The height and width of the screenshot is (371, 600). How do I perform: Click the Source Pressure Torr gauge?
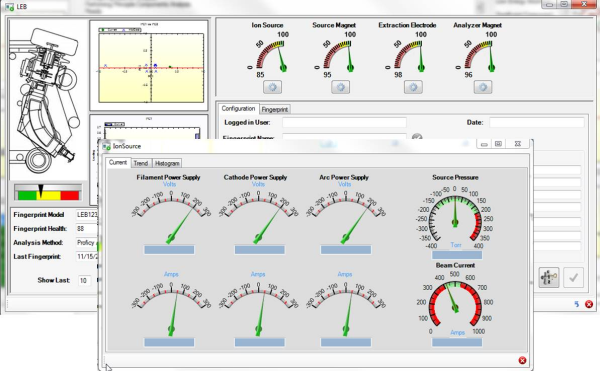click(x=455, y=218)
